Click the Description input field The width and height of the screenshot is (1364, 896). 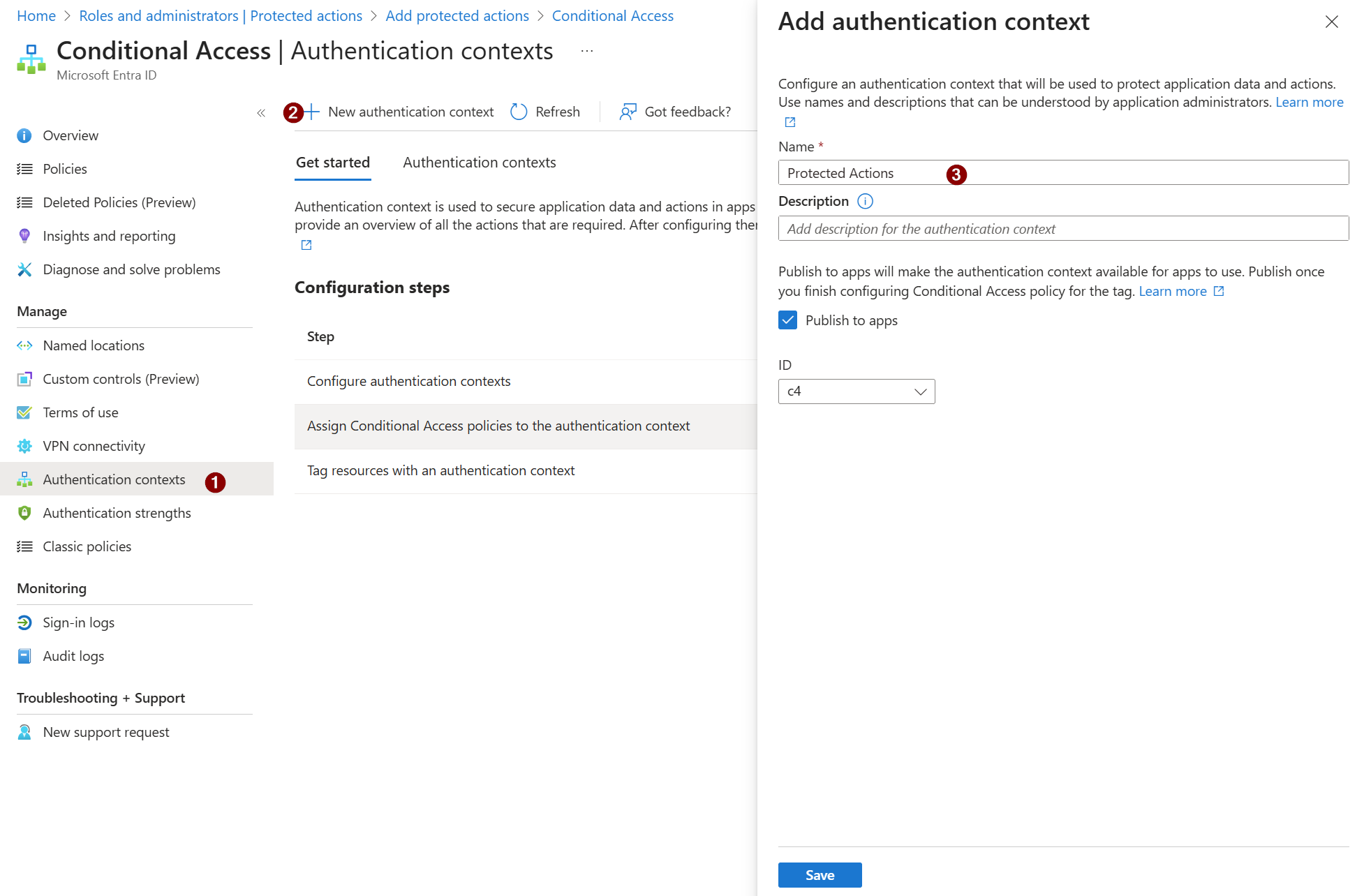(1062, 229)
